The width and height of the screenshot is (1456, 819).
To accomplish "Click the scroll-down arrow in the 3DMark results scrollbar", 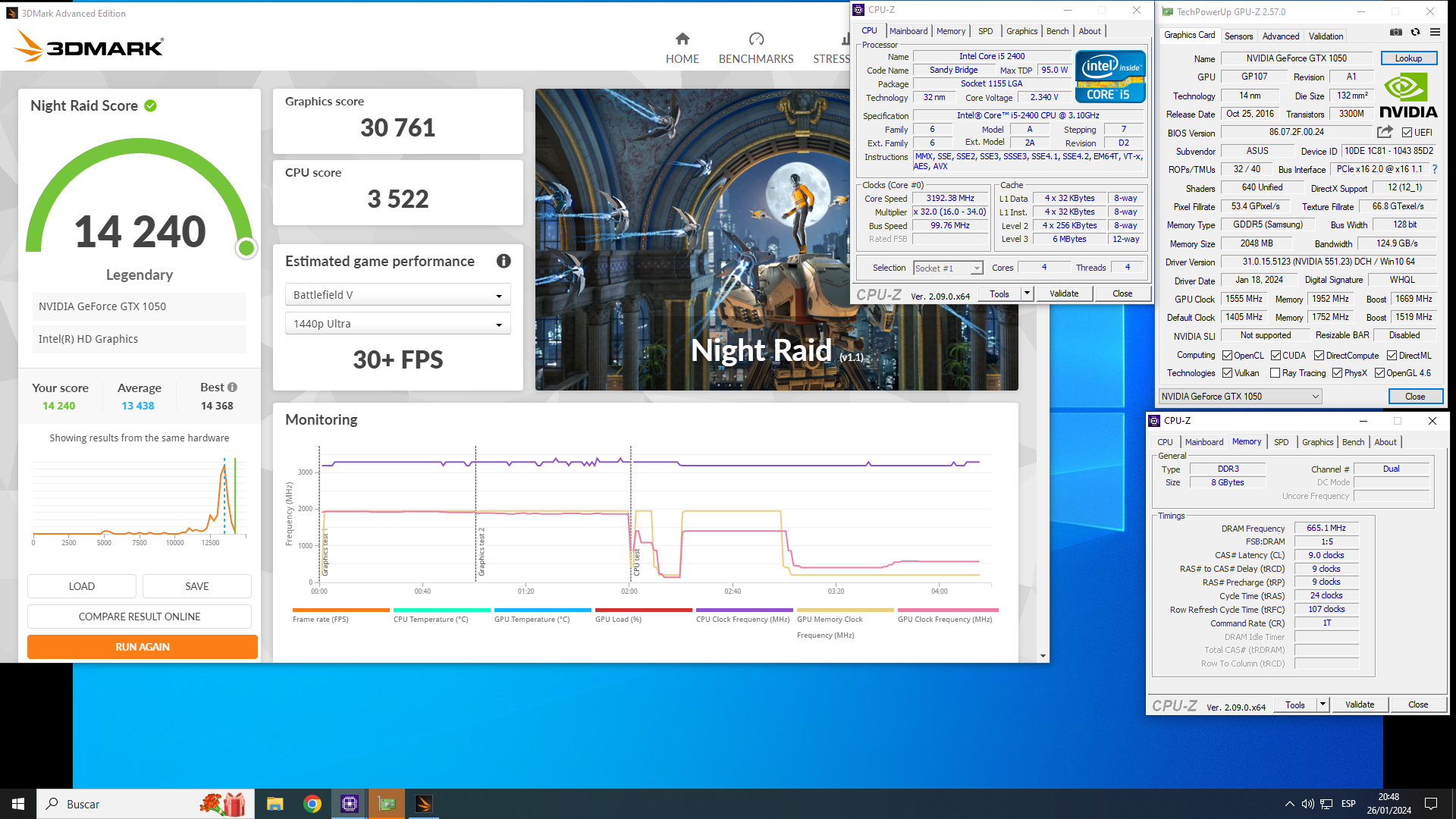I will (x=1043, y=656).
